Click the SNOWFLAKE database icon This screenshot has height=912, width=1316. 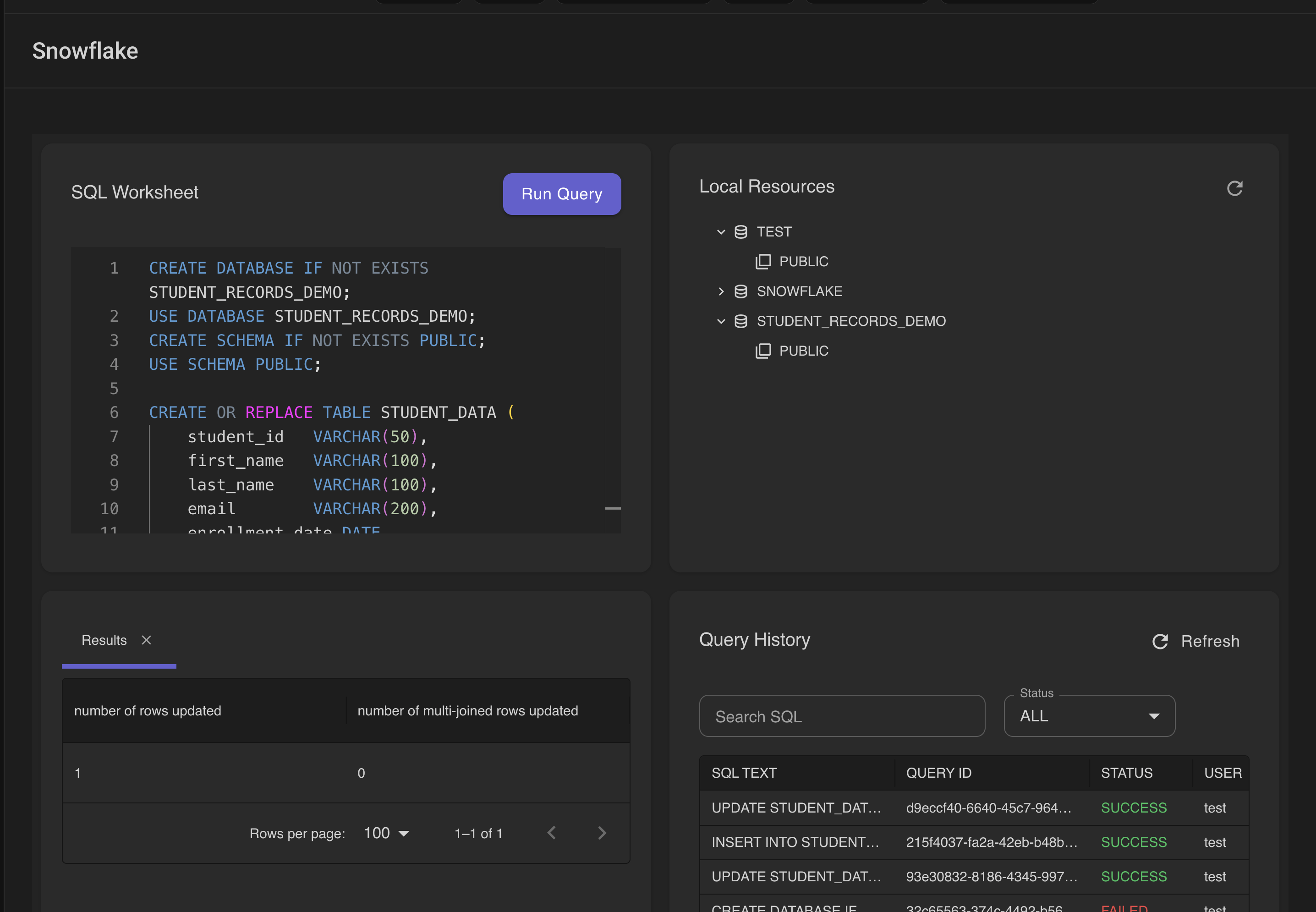741,291
